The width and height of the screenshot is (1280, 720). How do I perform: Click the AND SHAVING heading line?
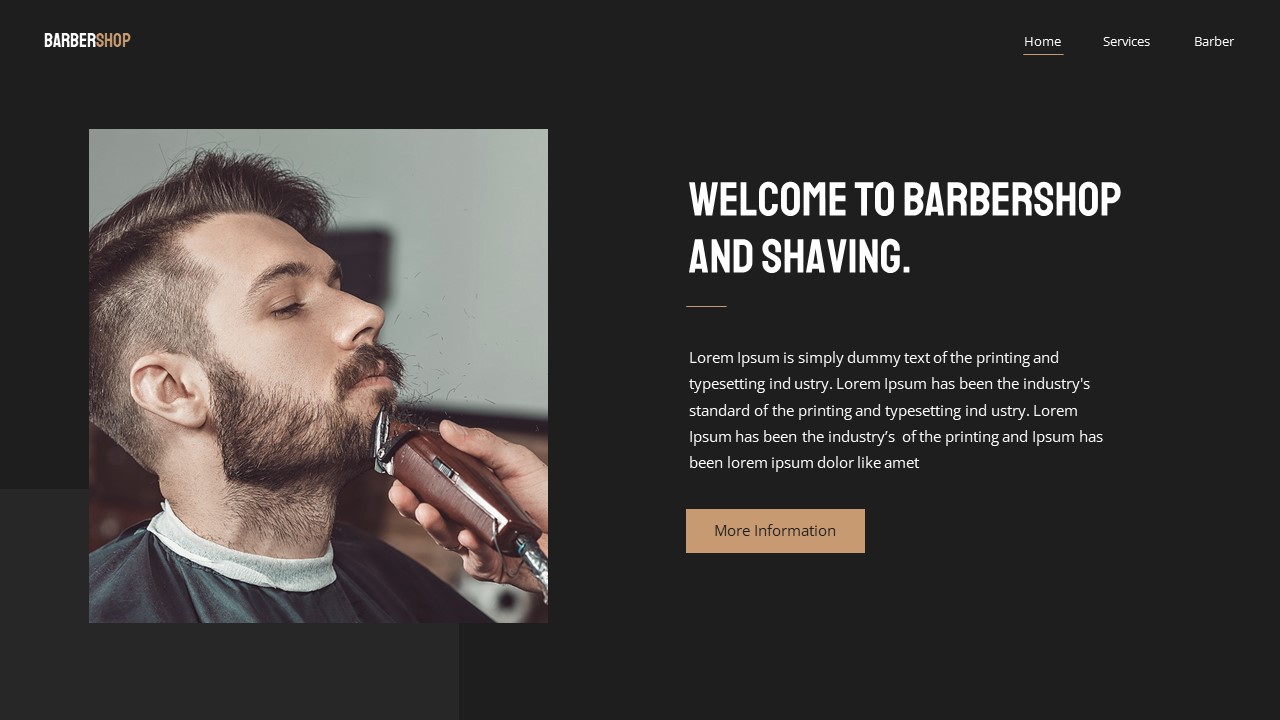point(799,257)
